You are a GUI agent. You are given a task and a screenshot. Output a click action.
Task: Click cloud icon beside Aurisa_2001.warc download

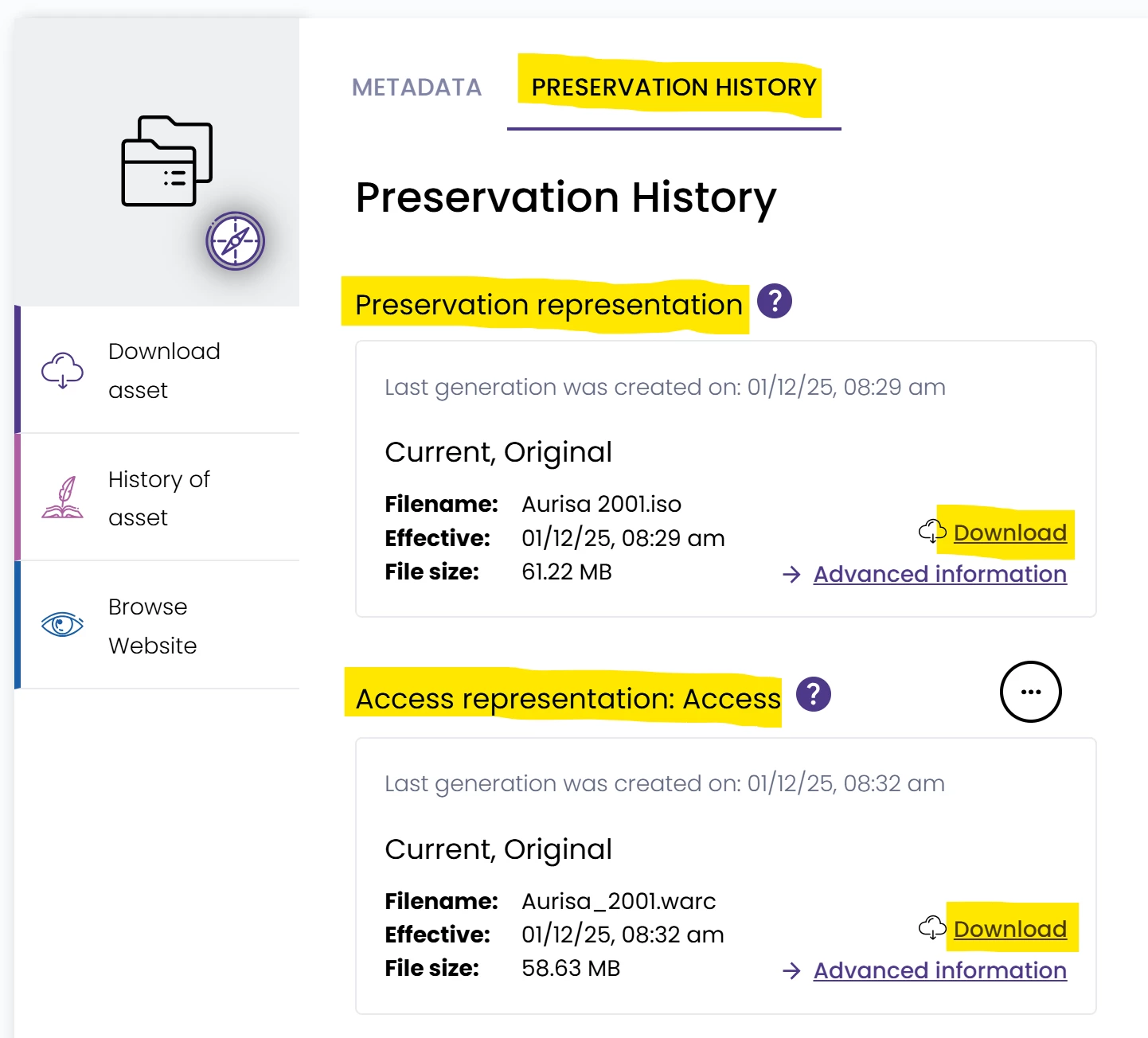click(931, 928)
